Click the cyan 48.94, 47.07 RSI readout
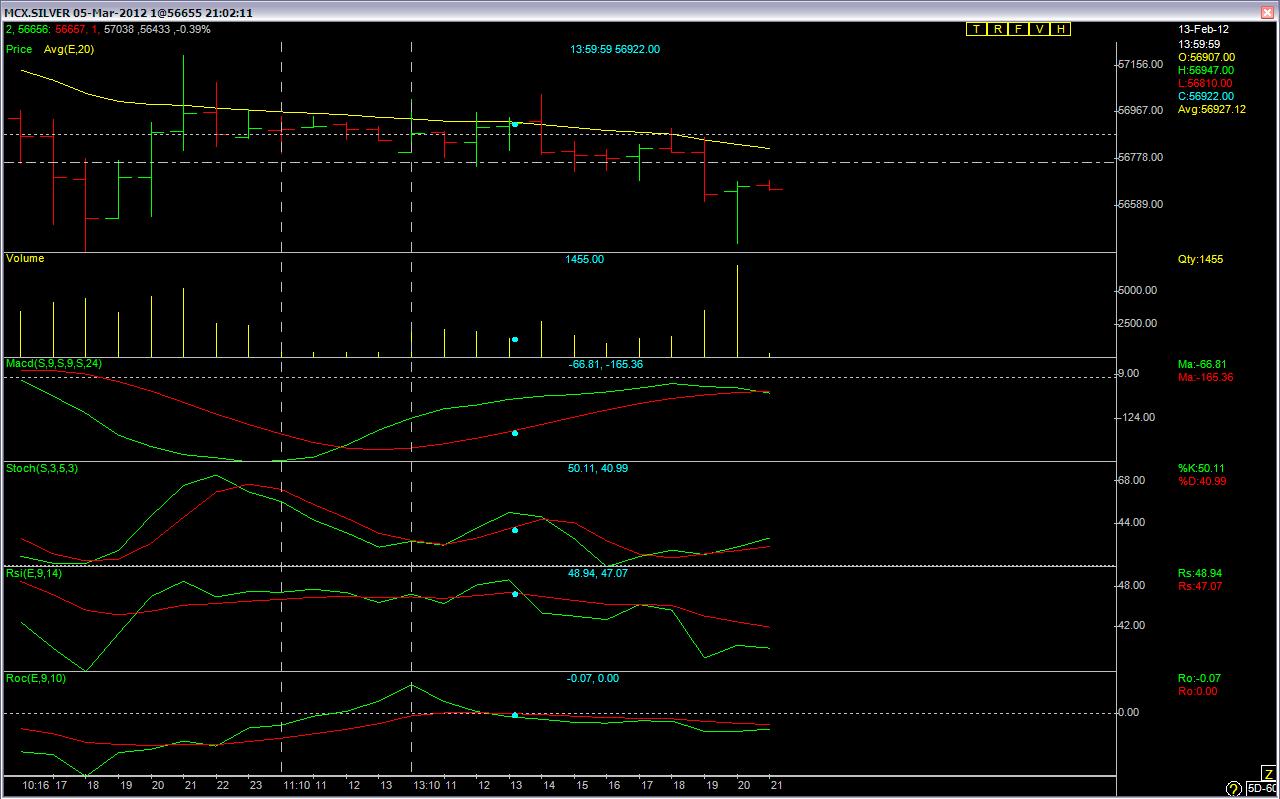The height and width of the screenshot is (799, 1280). click(598, 573)
